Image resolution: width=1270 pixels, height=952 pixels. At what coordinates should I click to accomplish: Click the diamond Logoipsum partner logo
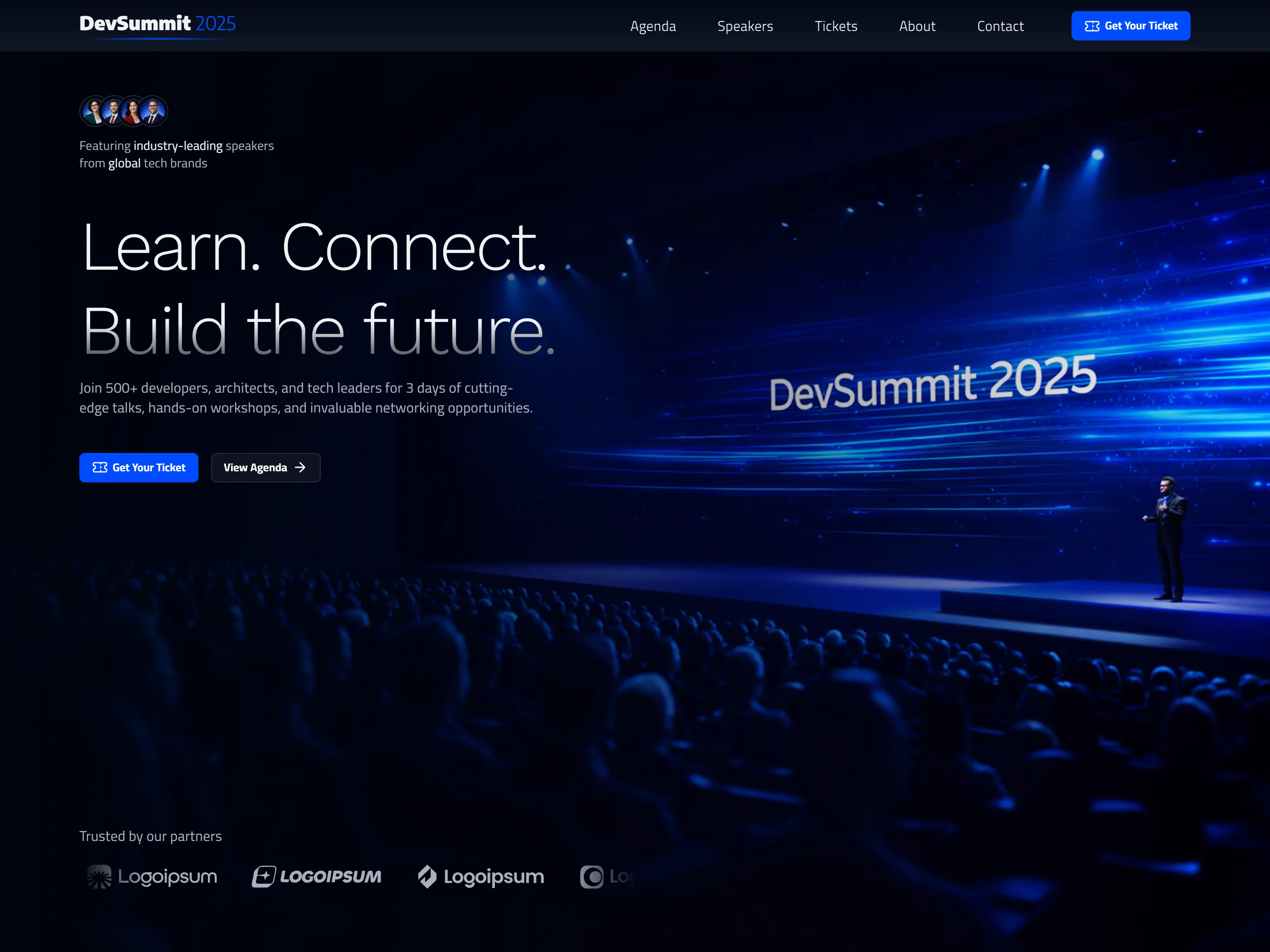point(481,876)
